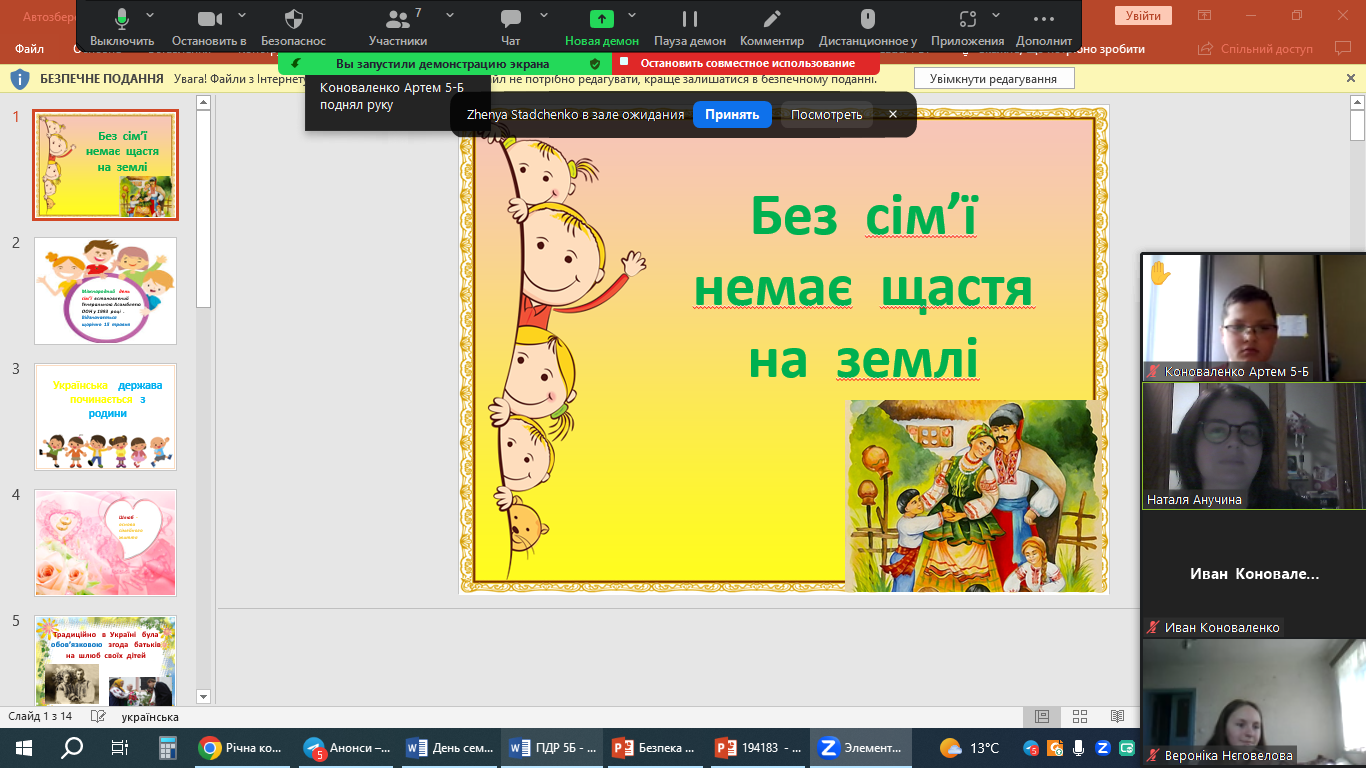The width and height of the screenshot is (1366, 768).
Task: Expand video settings arrow
Action: click(x=244, y=15)
